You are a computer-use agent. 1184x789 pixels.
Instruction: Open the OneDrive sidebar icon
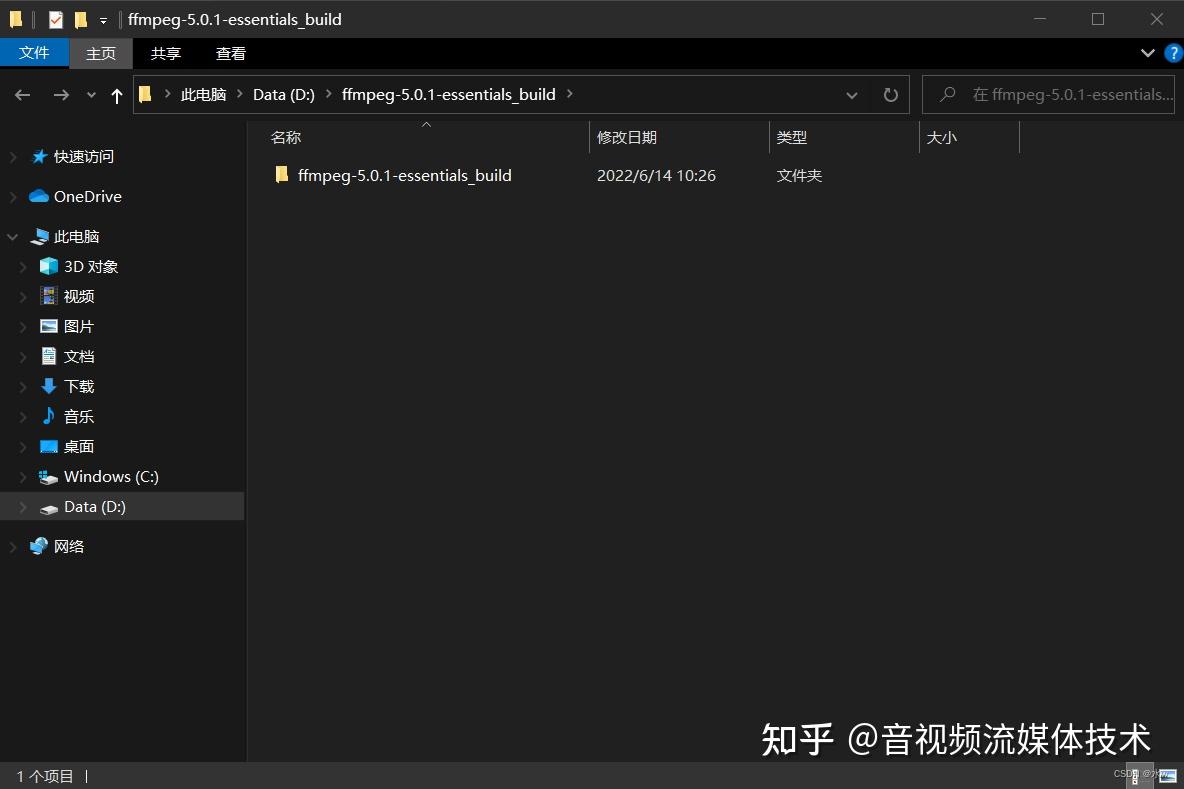[x=36, y=196]
